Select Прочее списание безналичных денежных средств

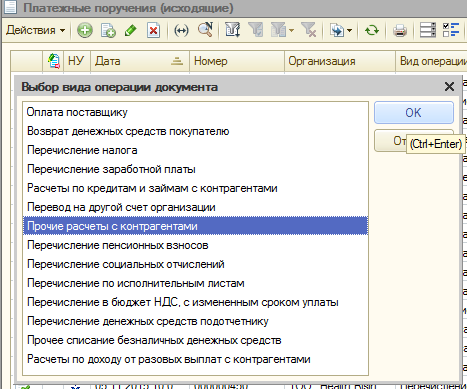click(x=195, y=340)
